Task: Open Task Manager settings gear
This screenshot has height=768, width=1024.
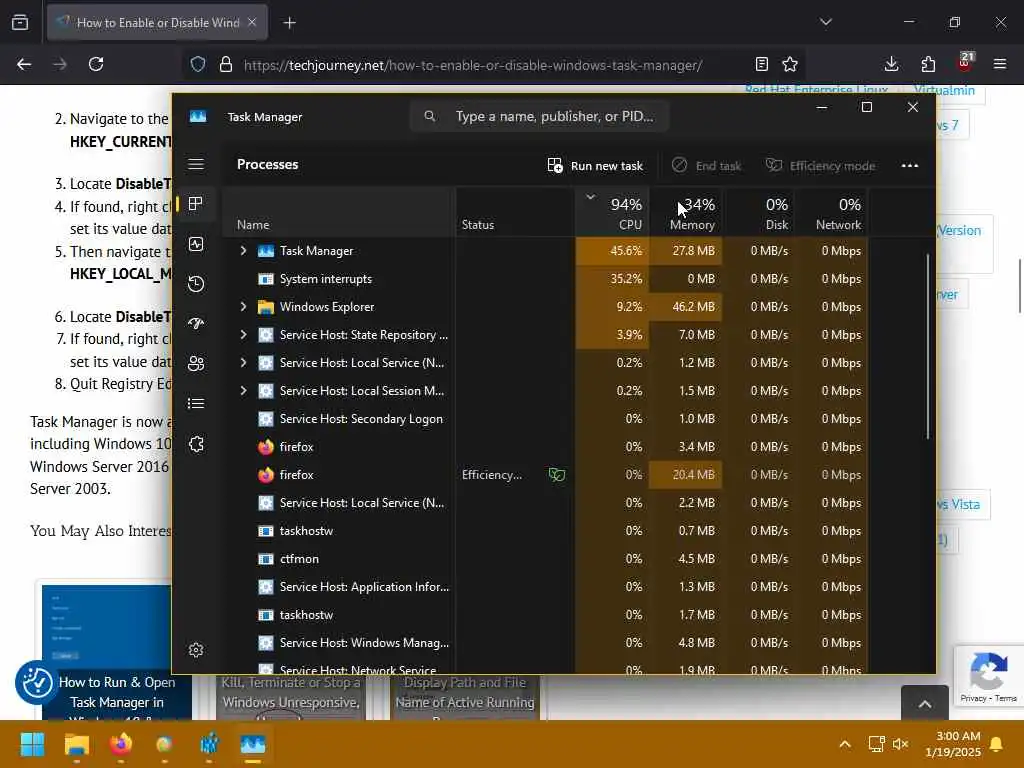Action: [x=196, y=650]
